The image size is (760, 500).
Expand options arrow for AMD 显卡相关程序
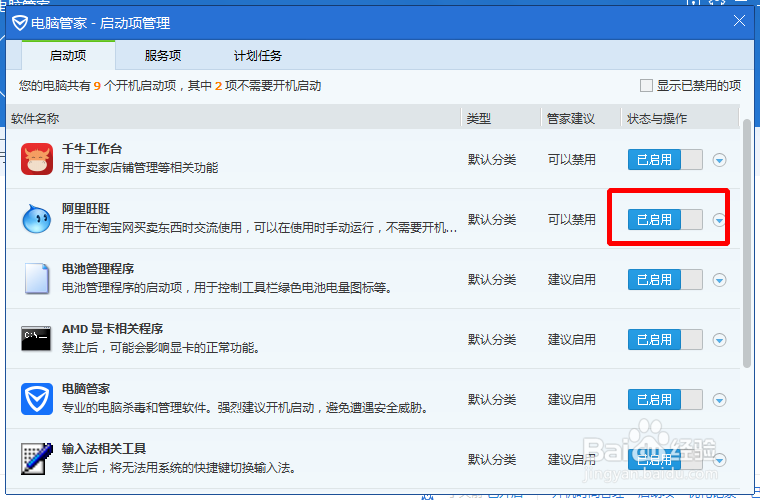719,340
